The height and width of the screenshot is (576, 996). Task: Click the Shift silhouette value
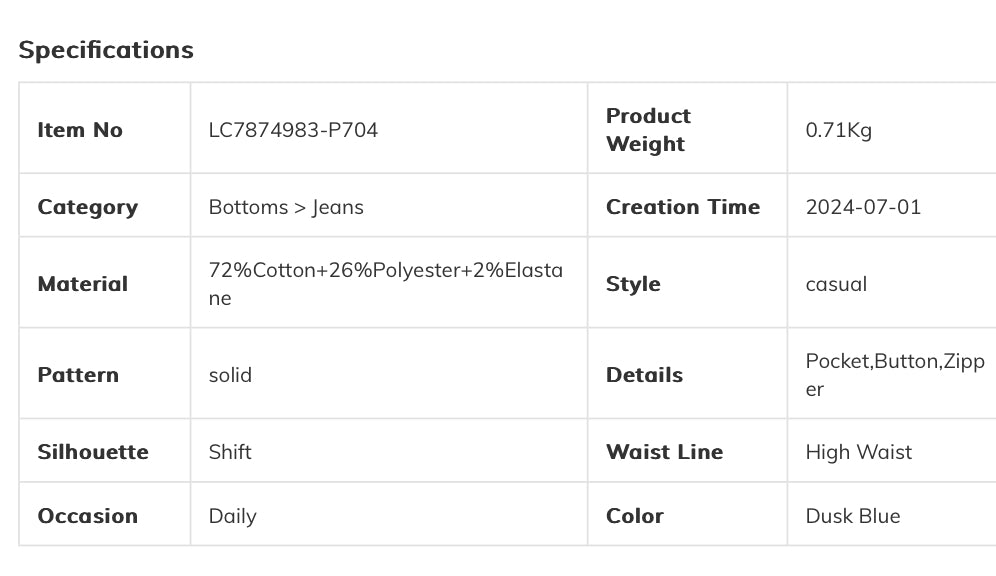pos(230,452)
